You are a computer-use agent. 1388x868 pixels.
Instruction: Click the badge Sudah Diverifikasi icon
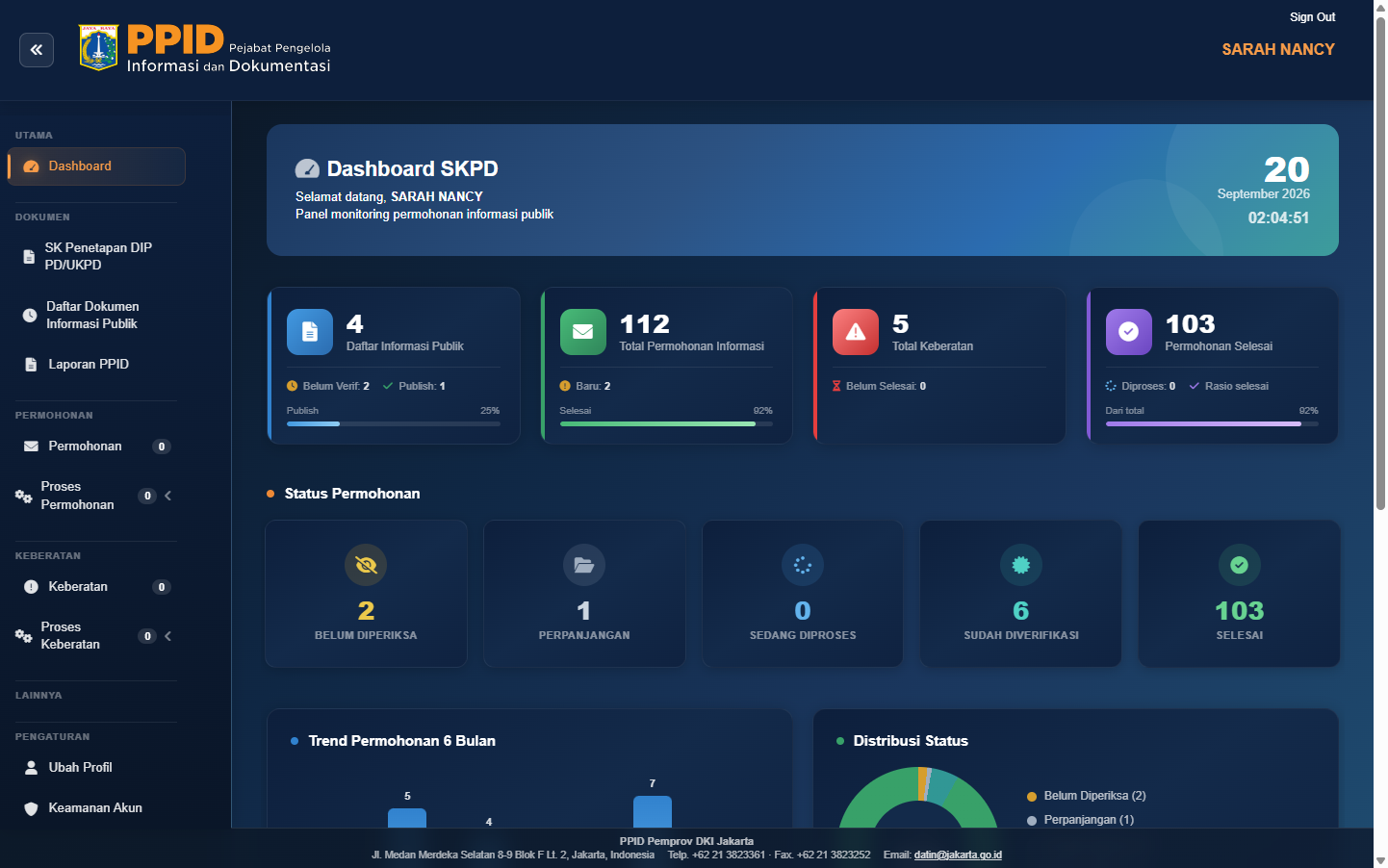[x=1021, y=565]
